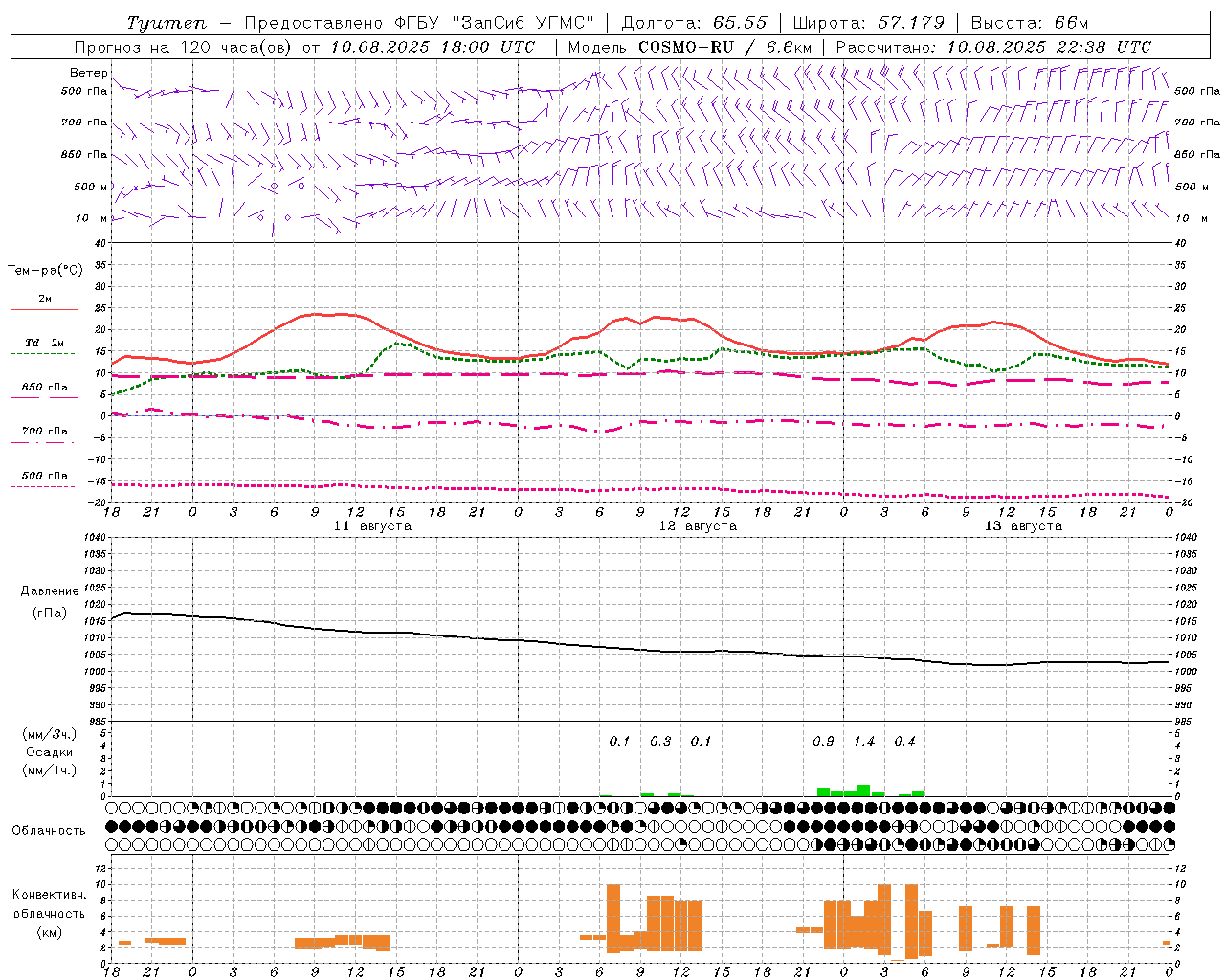Image resolution: width=1225 pixels, height=980 pixels.
Task: Click the "Тем-ра(°C)" temperature panel label
Action: tap(45, 271)
